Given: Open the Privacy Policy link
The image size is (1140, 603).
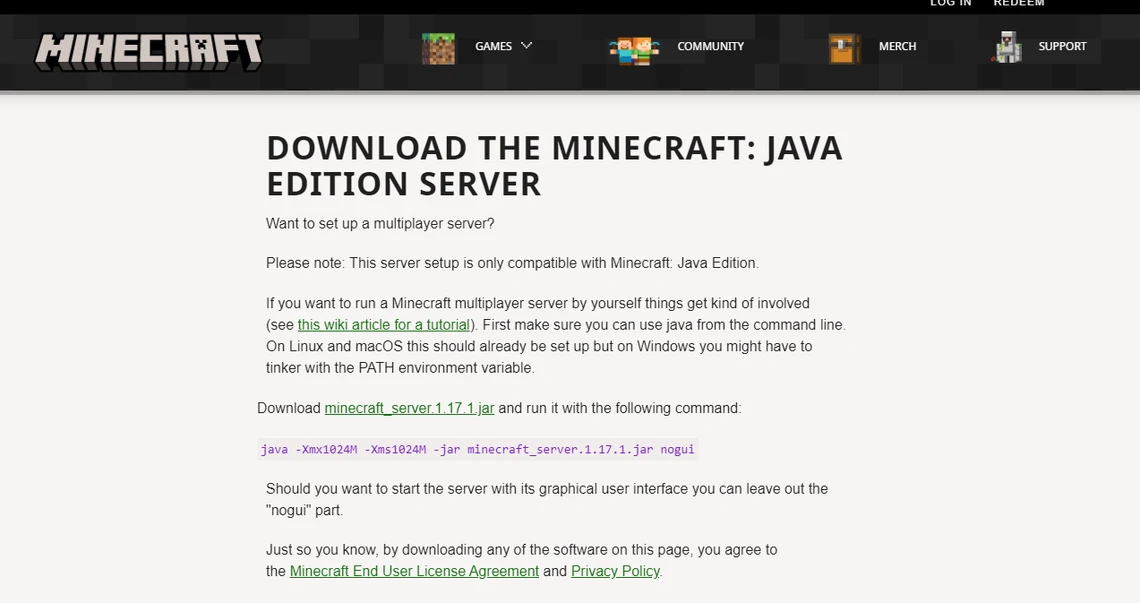Looking at the screenshot, I should coord(615,571).
